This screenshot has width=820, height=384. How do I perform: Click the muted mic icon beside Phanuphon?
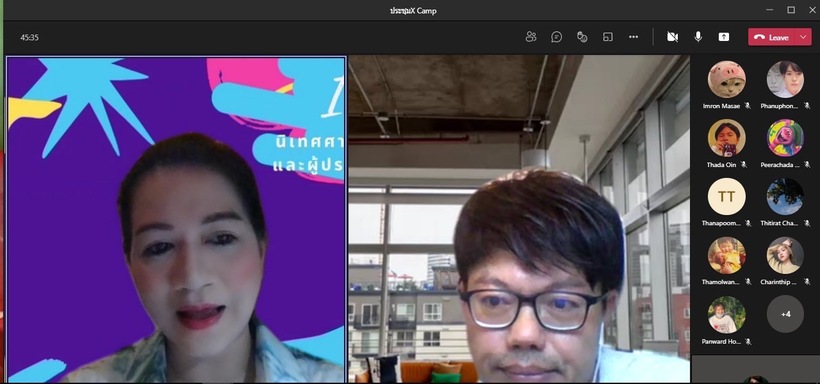[806, 106]
